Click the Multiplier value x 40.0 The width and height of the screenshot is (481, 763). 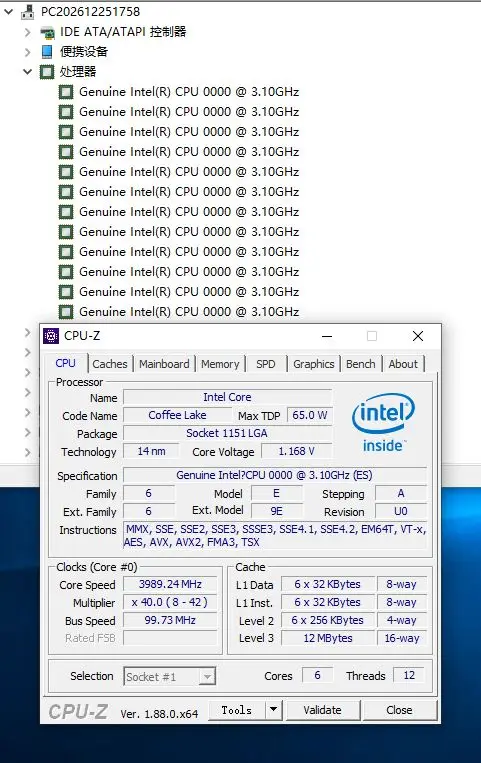click(170, 602)
